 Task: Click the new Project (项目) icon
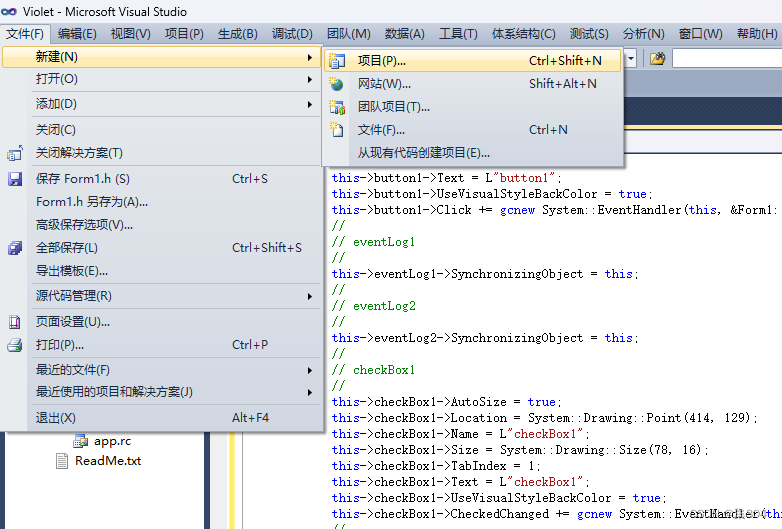pos(337,60)
